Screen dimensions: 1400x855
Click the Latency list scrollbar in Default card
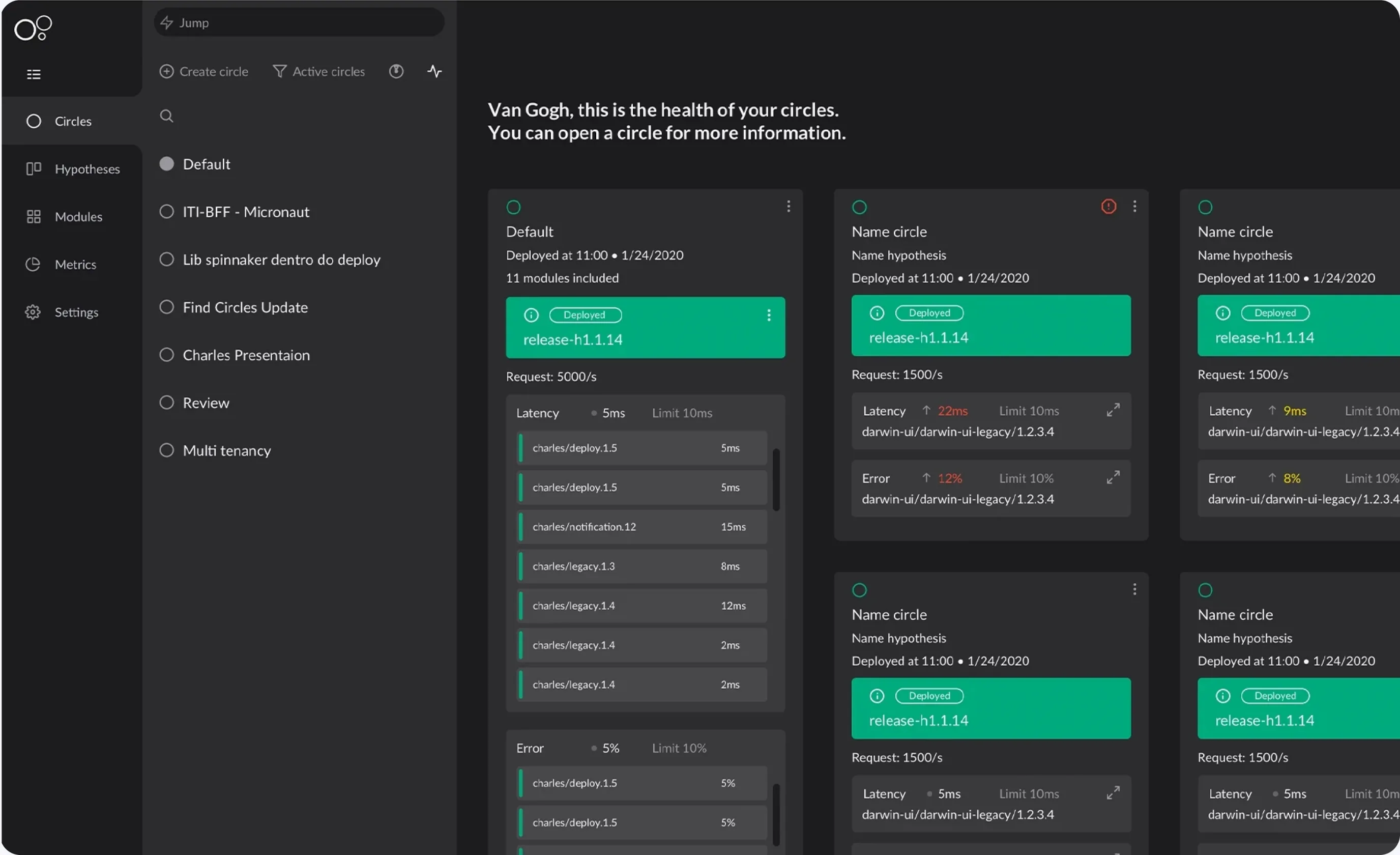click(776, 480)
